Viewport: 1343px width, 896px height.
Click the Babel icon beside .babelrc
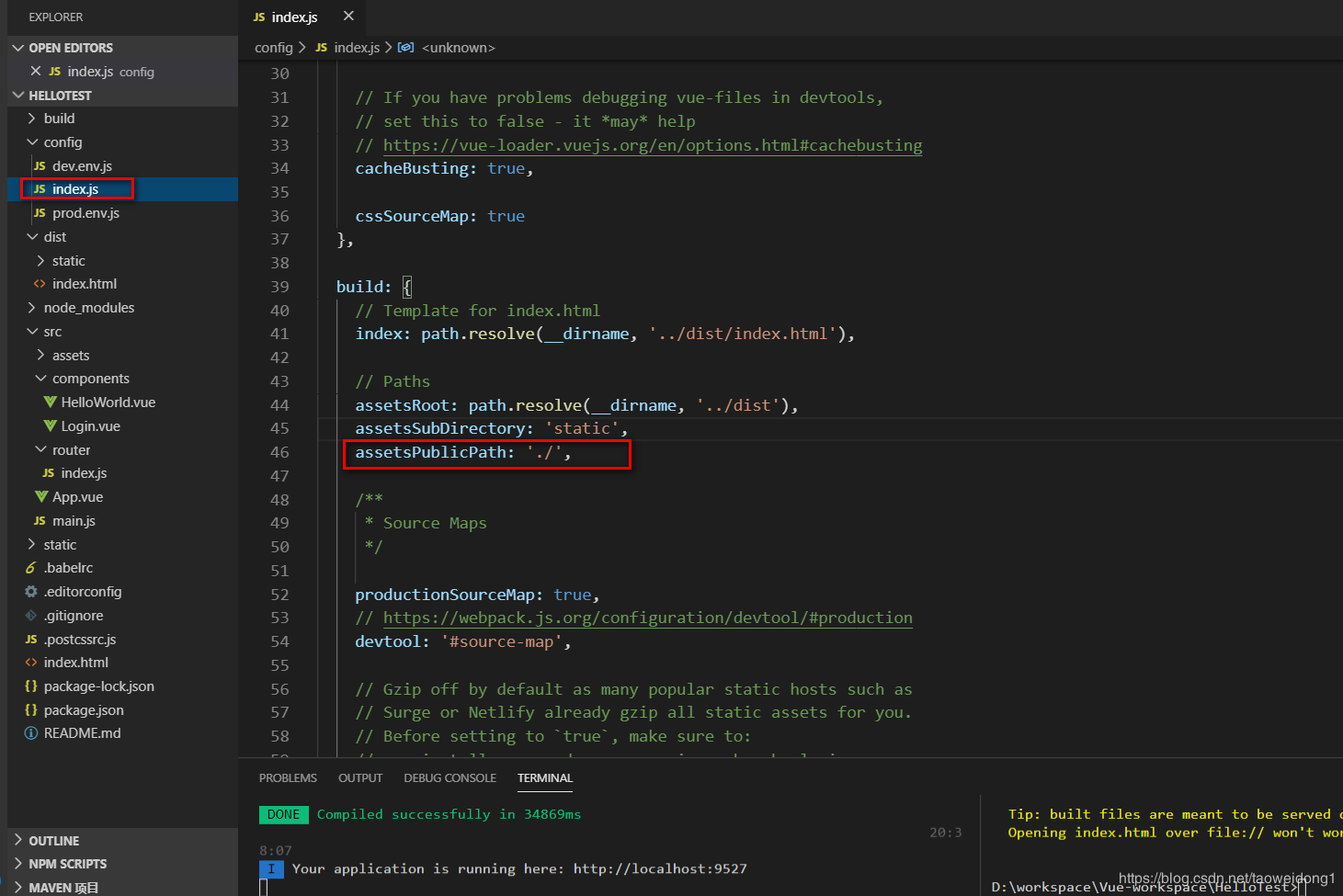[31, 568]
